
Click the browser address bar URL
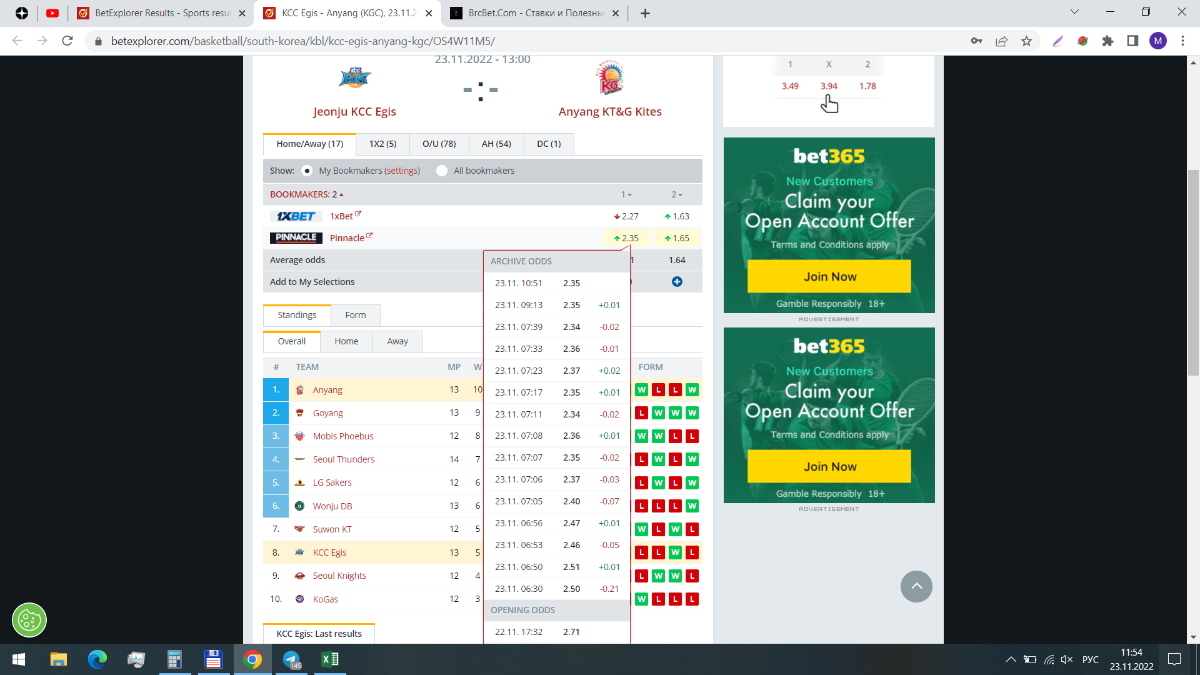[300, 41]
